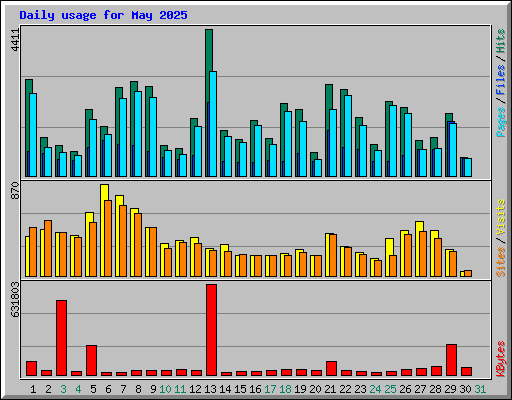Click the 631803 KBytes axis value

tap(15, 299)
